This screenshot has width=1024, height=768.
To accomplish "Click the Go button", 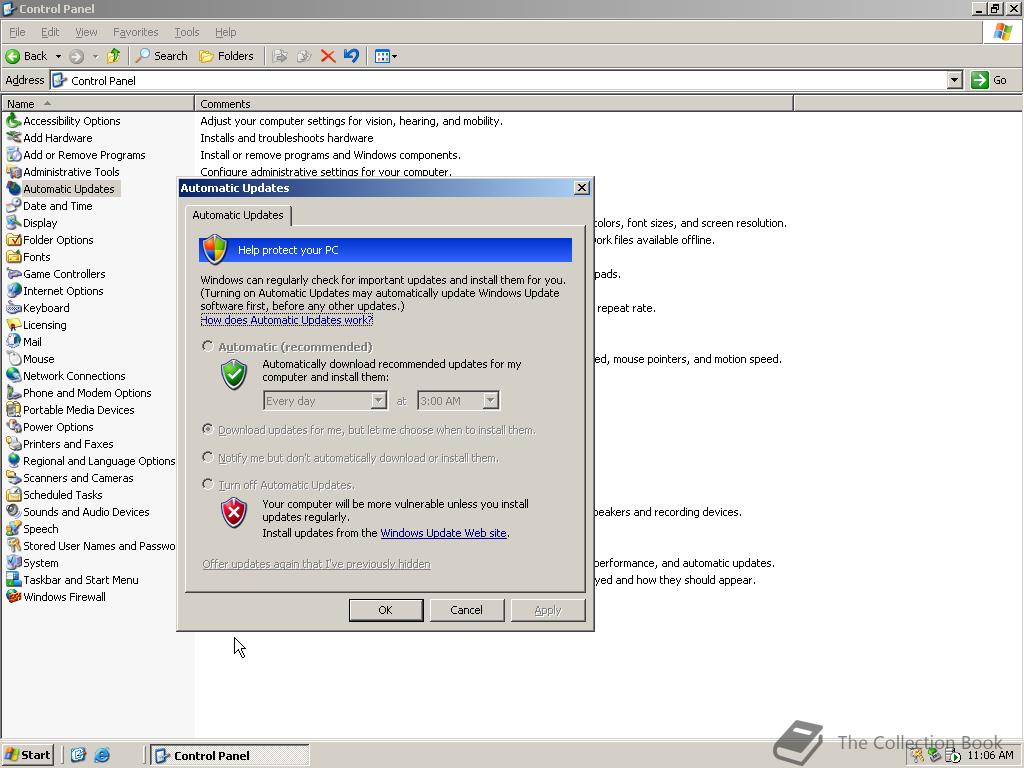I will point(990,80).
